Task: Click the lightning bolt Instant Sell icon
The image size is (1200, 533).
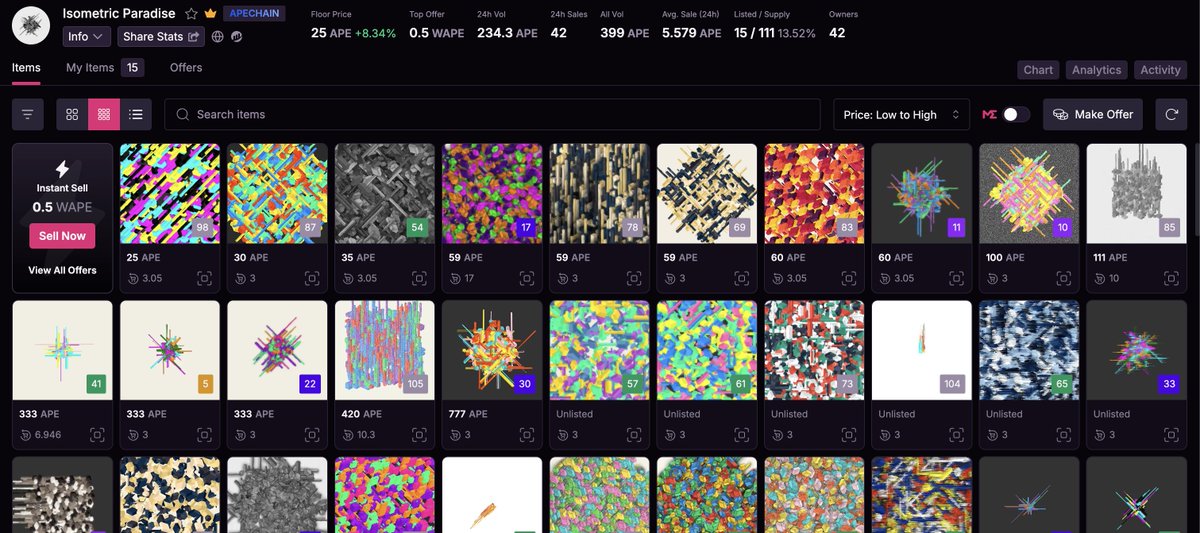Action: click(x=62, y=169)
